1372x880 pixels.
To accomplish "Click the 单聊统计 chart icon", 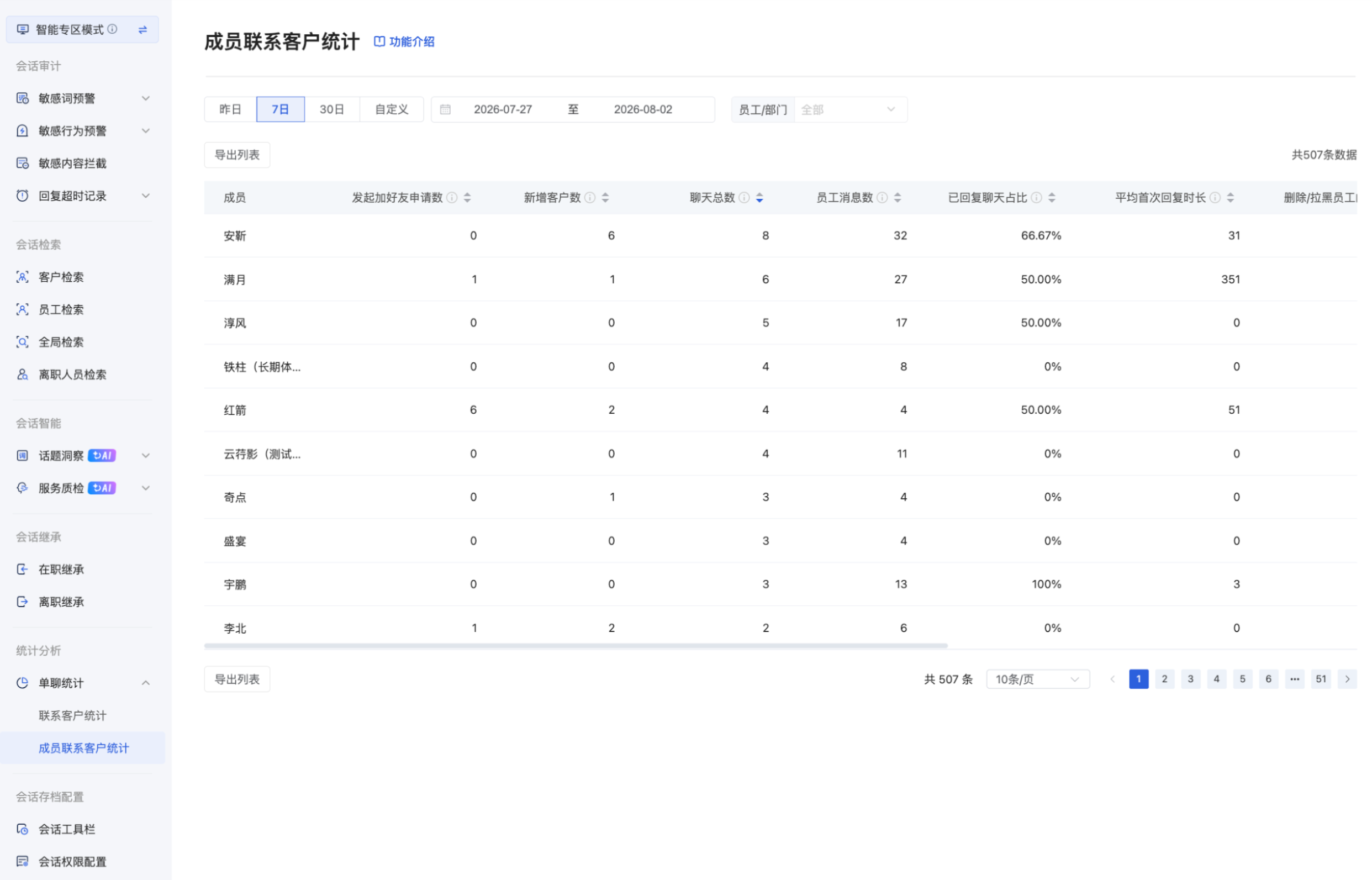I will [22, 683].
